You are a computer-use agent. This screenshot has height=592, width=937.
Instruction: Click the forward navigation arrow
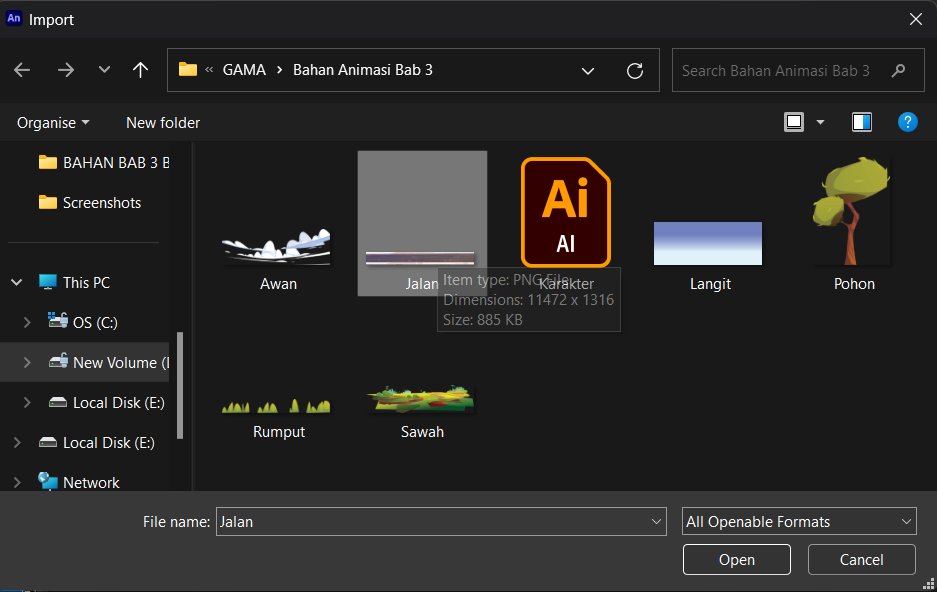click(66, 70)
